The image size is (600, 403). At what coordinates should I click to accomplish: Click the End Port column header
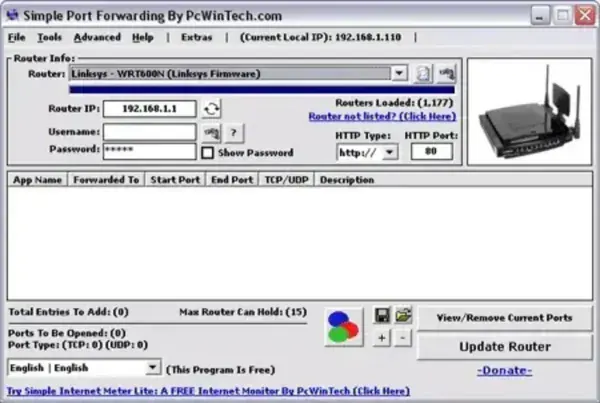(232, 180)
